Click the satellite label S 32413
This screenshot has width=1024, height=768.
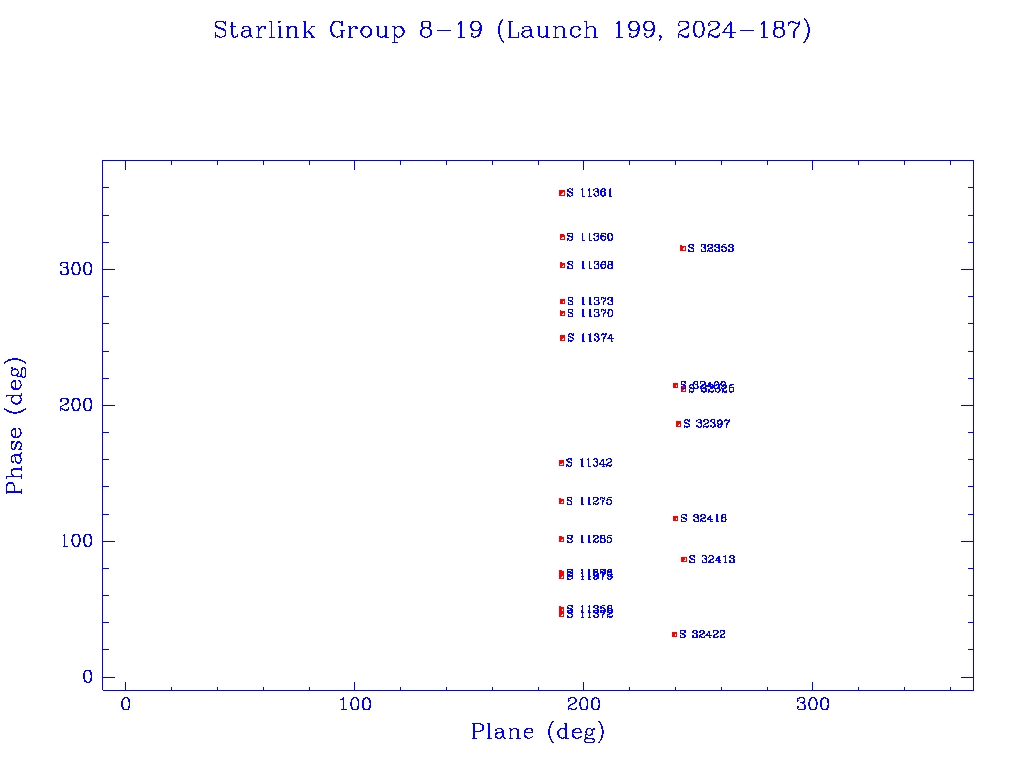coord(712,559)
